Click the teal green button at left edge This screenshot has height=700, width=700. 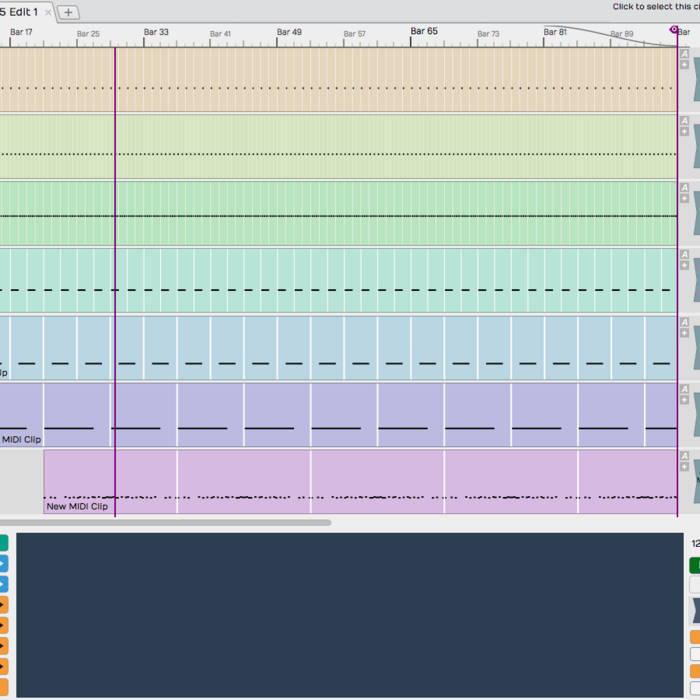tap(3, 543)
